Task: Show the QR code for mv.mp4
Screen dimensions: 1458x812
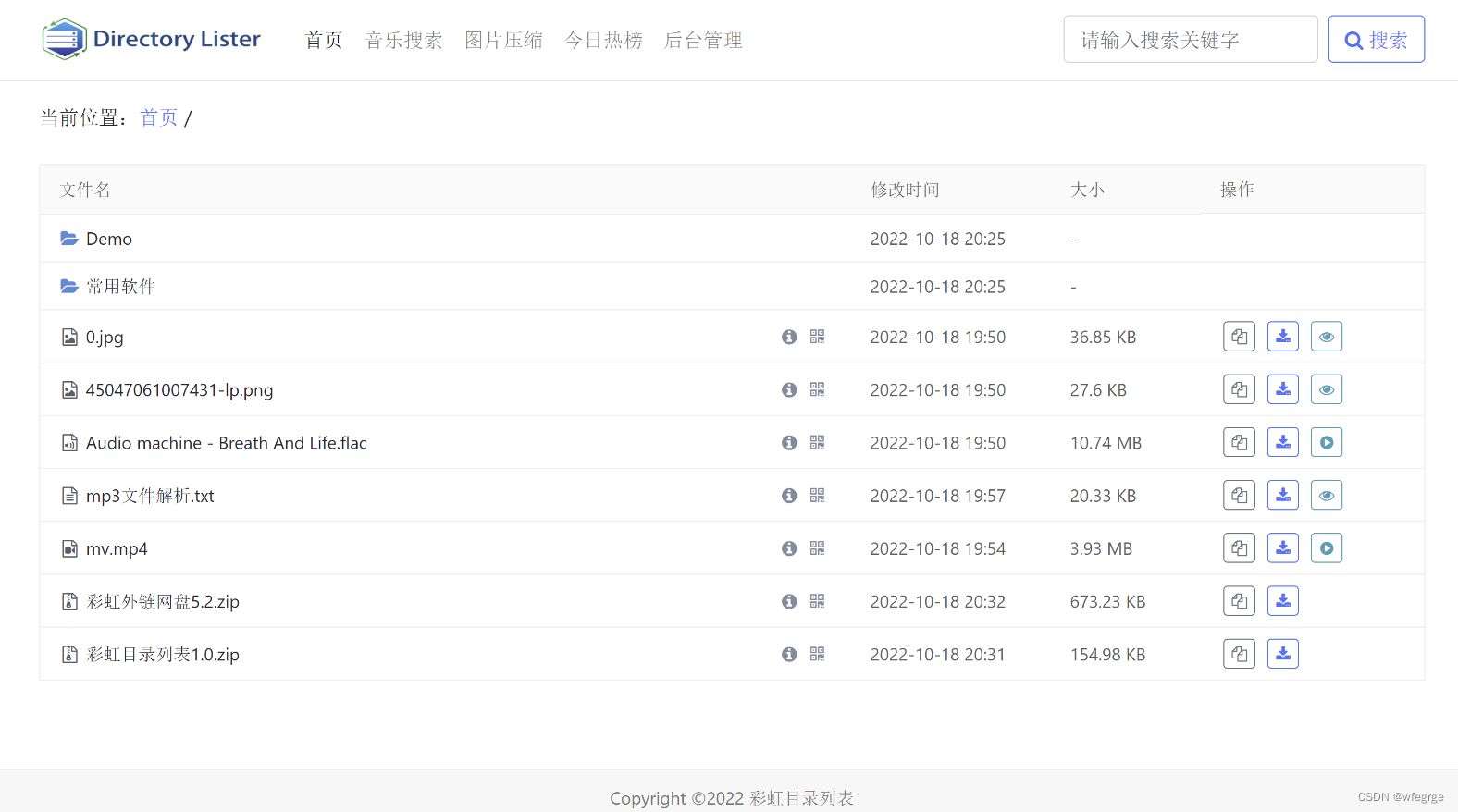Action: 817,548
